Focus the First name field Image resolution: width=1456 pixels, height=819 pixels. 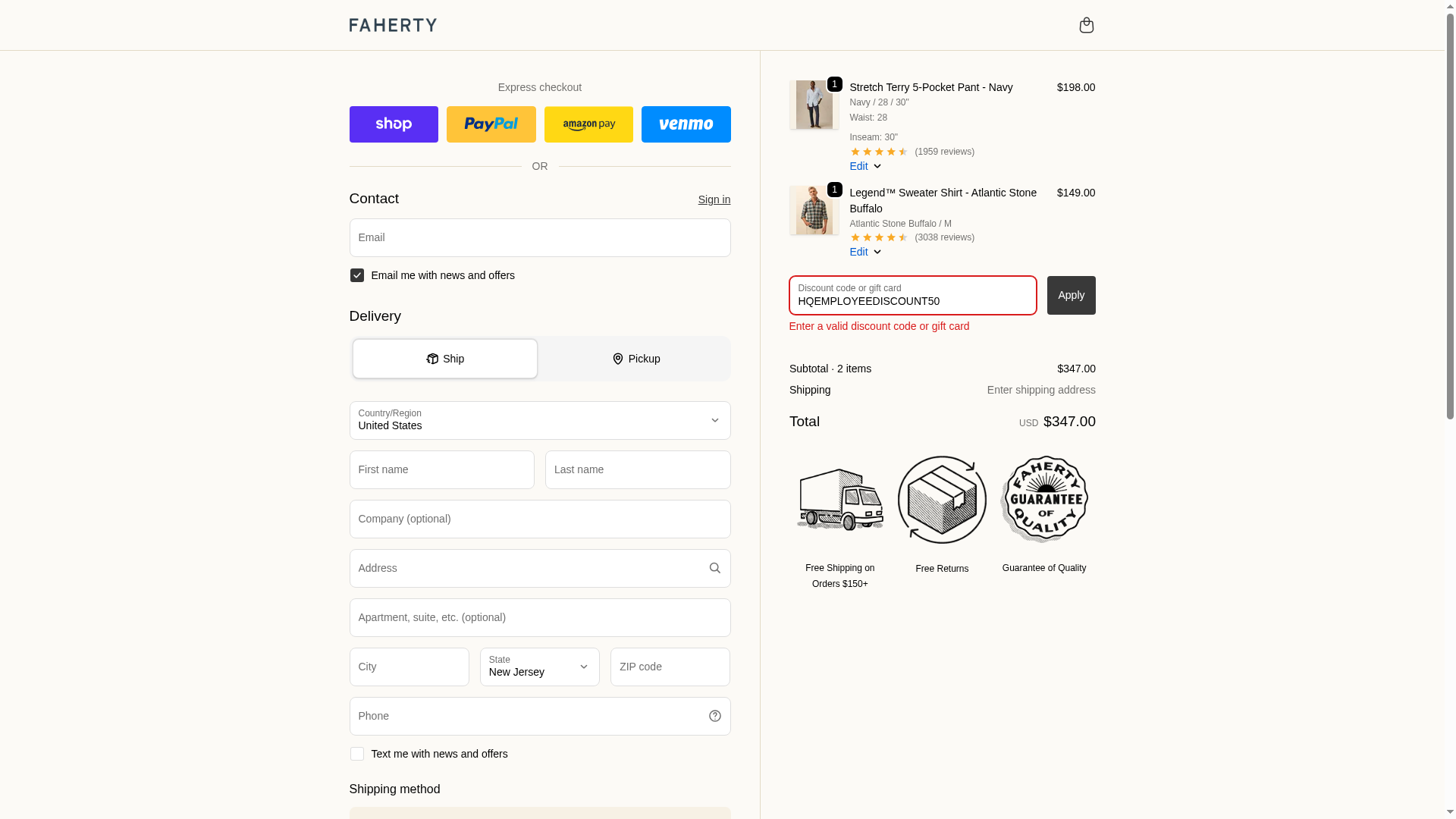442,470
